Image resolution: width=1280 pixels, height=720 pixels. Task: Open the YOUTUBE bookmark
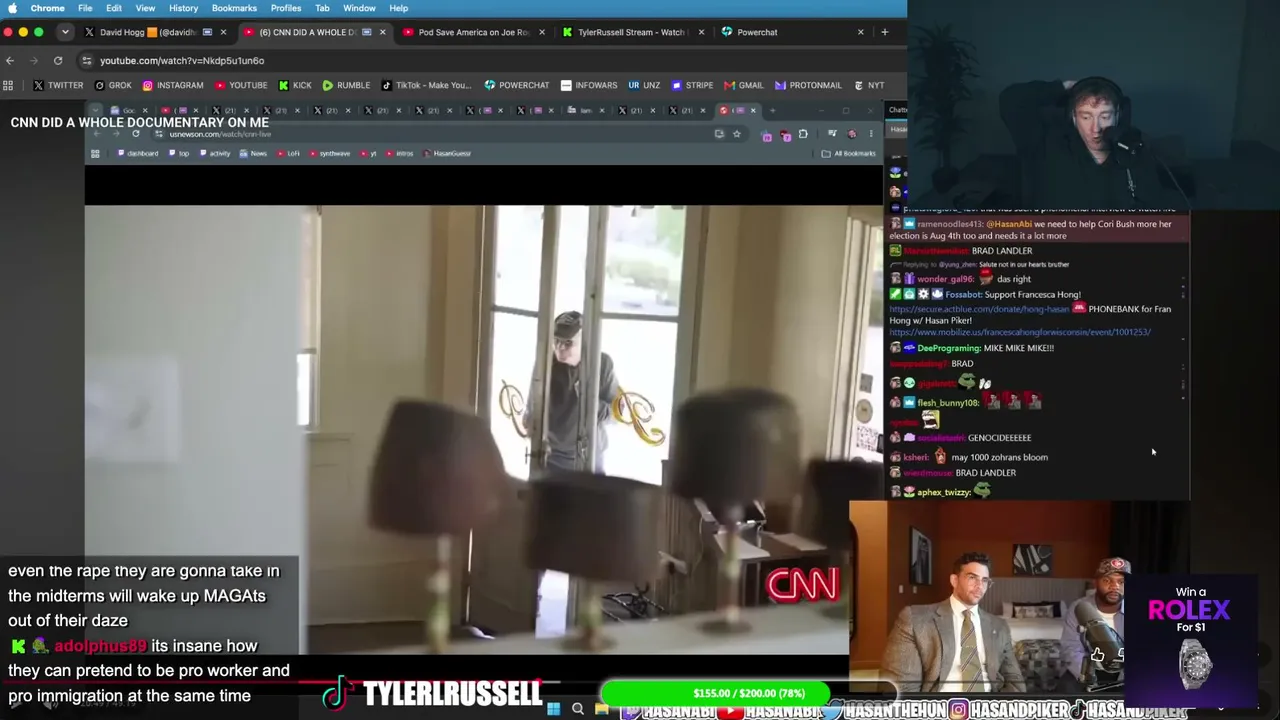point(241,85)
